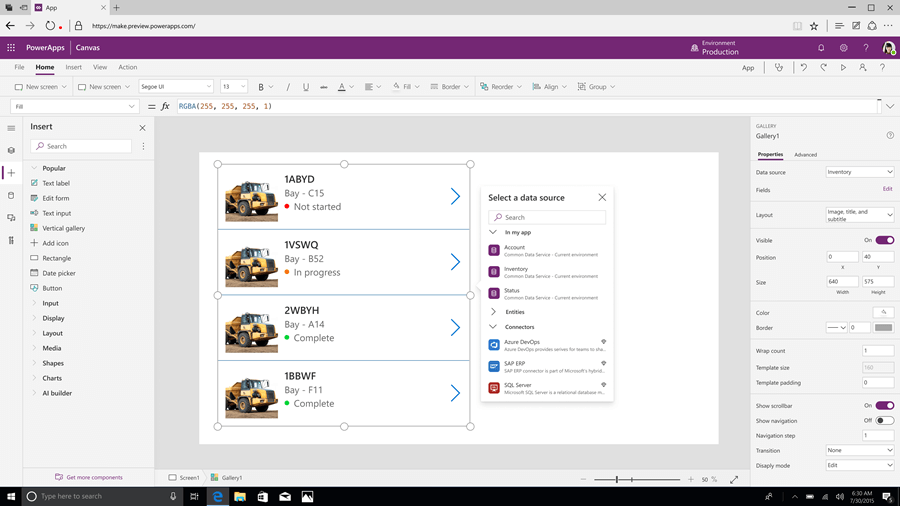This screenshot has width=900, height=506.
Task: Add the SQL Server connector
Action: [x=547, y=388]
